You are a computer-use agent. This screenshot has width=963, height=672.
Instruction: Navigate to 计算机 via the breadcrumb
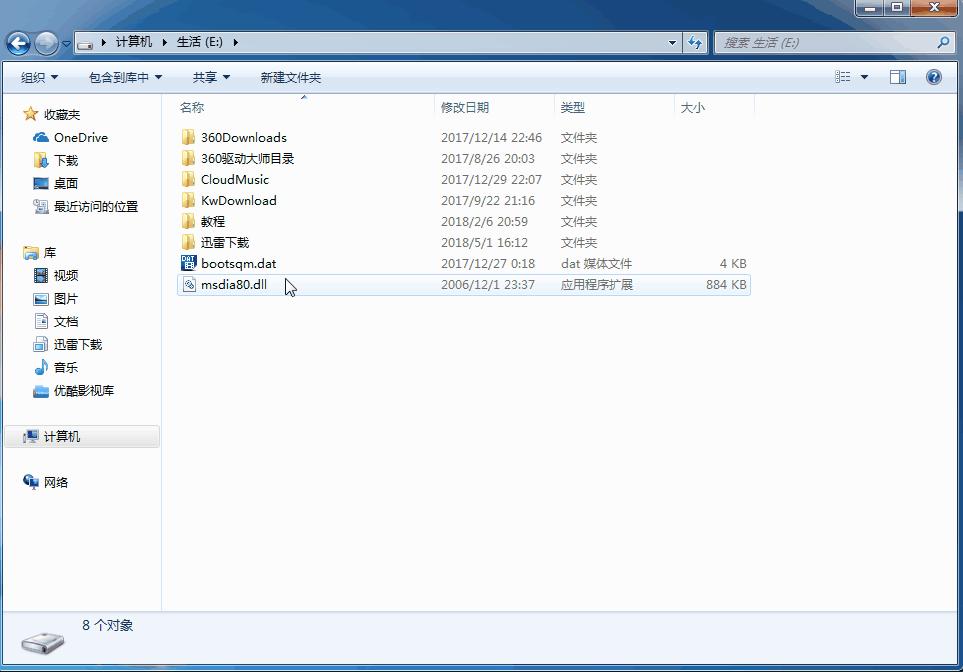point(134,43)
